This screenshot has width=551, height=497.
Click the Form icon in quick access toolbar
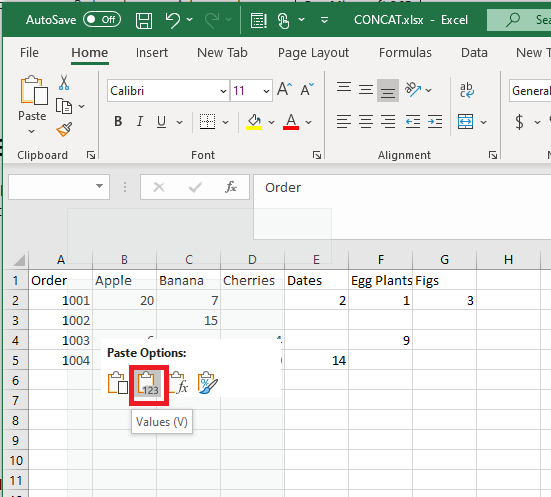(x=259, y=20)
